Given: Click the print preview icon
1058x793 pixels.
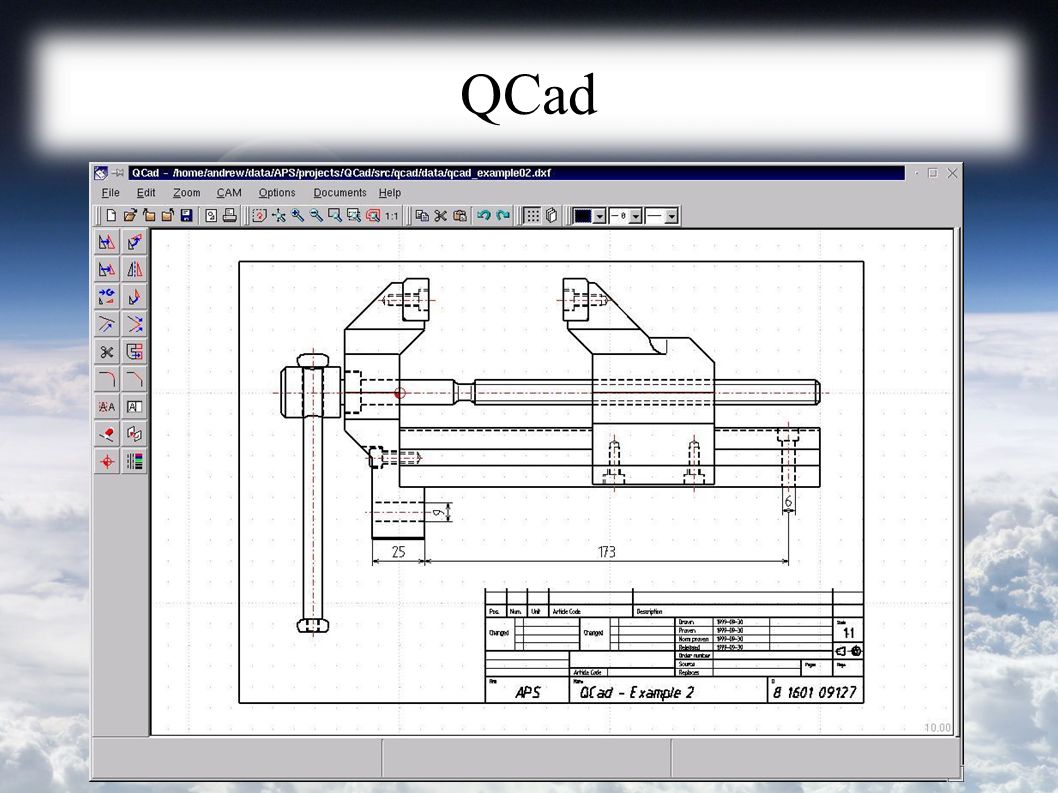Looking at the screenshot, I should tap(211, 215).
